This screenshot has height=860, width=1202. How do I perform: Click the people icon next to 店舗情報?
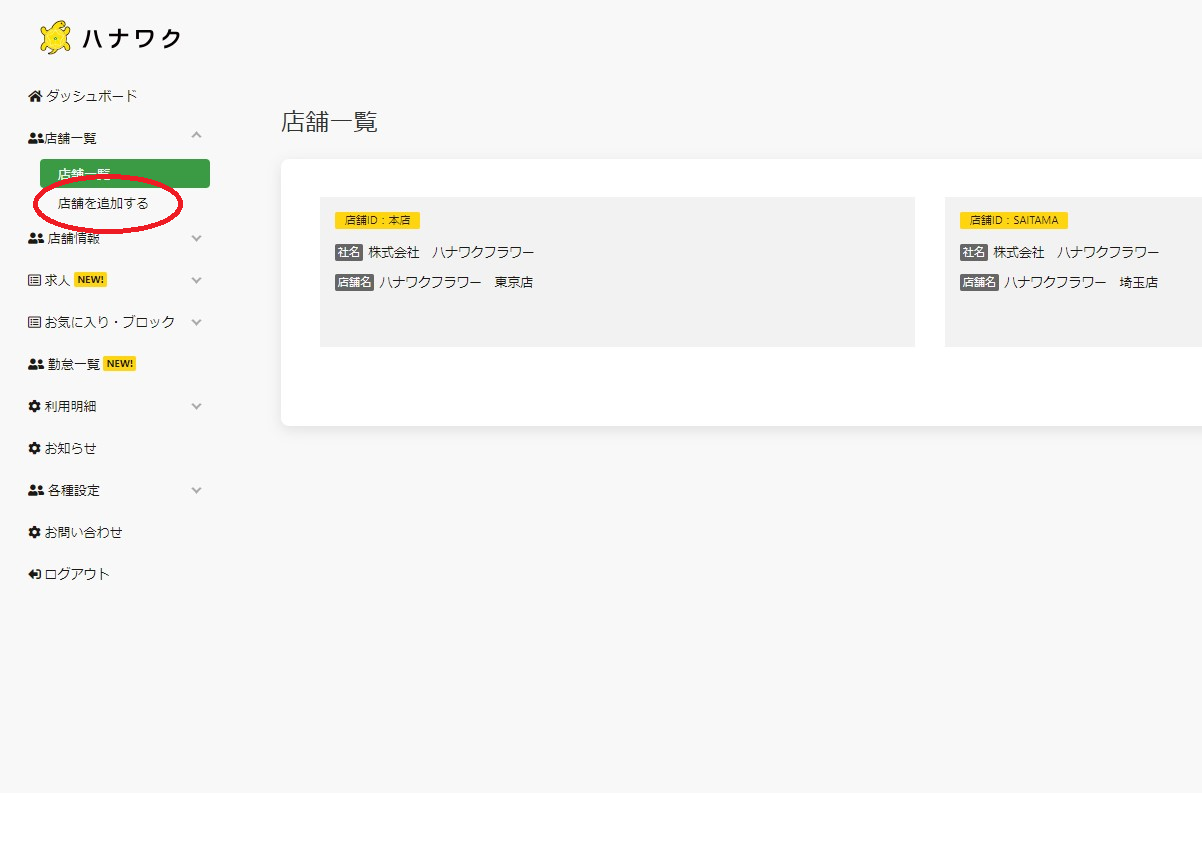(36, 239)
